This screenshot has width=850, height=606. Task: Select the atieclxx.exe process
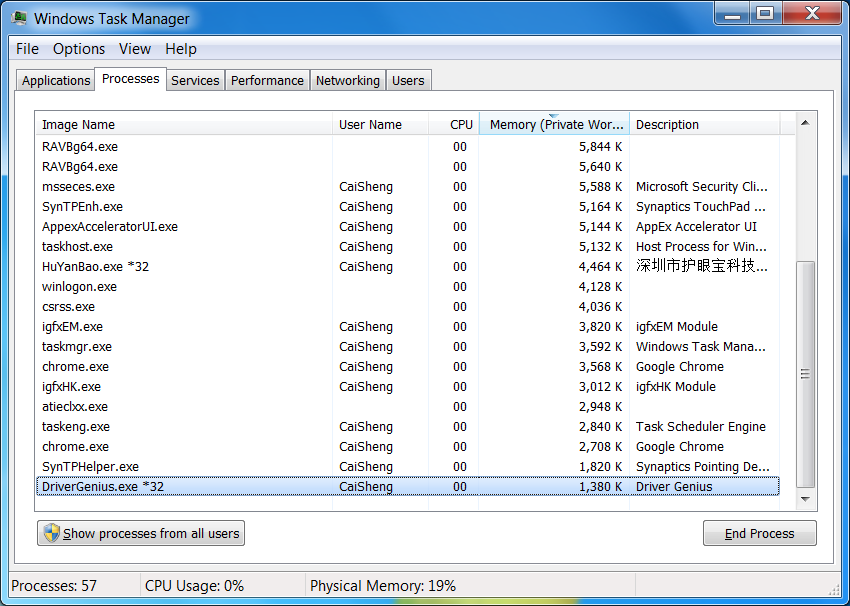pos(408,407)
